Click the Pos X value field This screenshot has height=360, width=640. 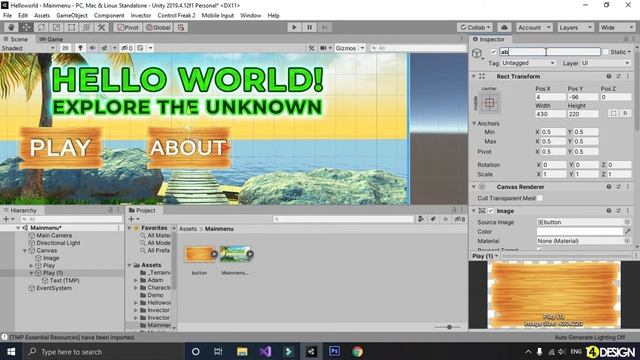(551, 97)
